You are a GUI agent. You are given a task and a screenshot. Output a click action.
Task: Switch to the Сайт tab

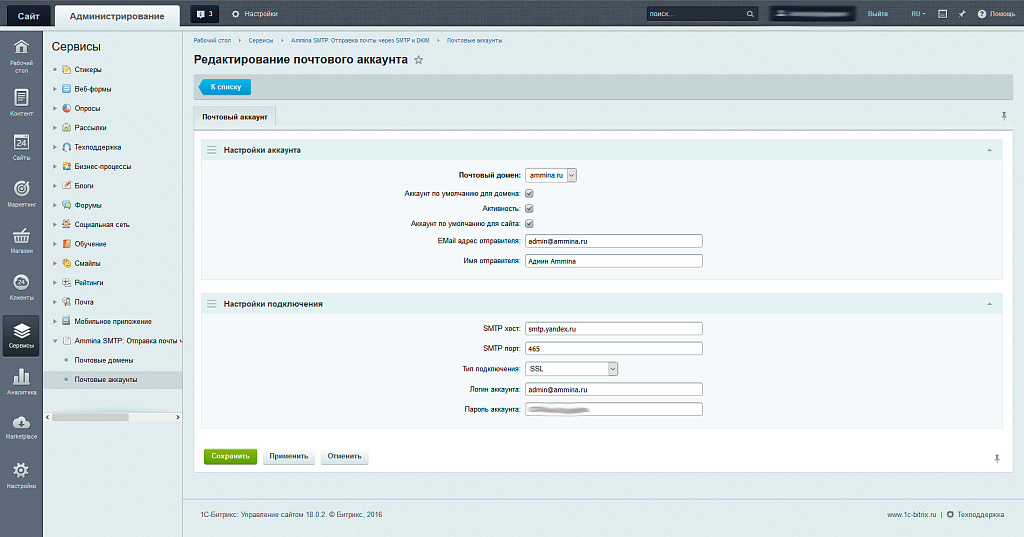[27, 14]
